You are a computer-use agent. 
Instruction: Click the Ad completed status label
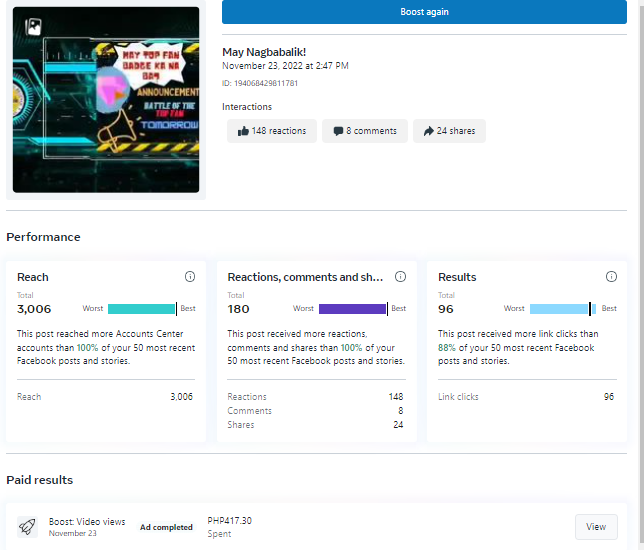166,527
